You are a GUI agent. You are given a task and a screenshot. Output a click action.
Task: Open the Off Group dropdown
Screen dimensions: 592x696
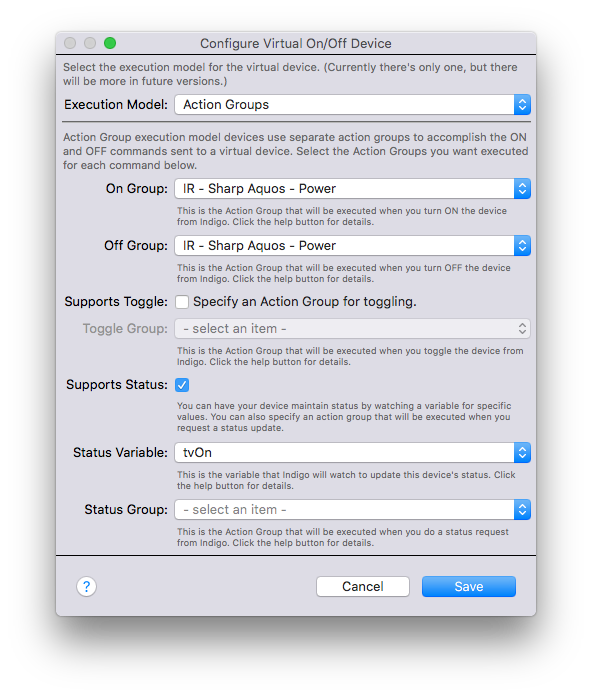(x=352, y=245)
